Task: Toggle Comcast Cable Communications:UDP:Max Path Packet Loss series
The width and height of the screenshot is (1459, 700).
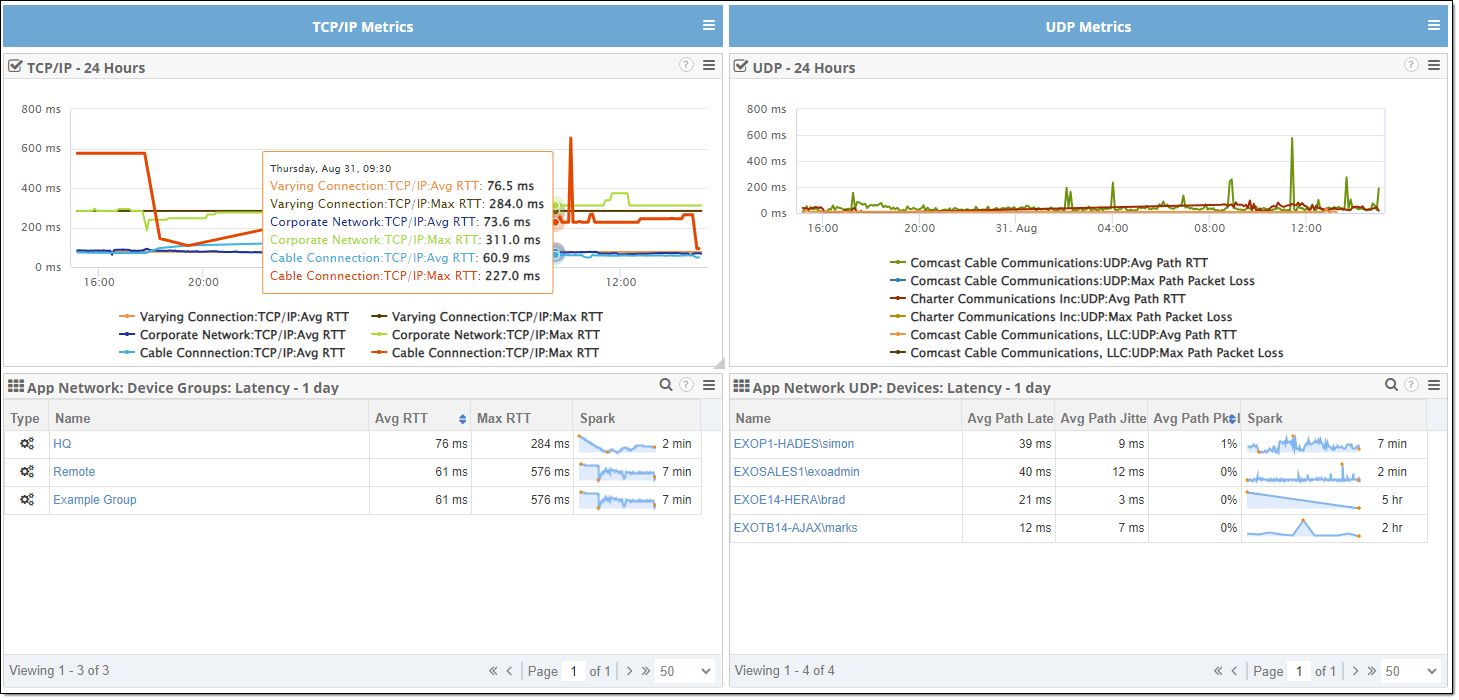Action: (1072, 281)
